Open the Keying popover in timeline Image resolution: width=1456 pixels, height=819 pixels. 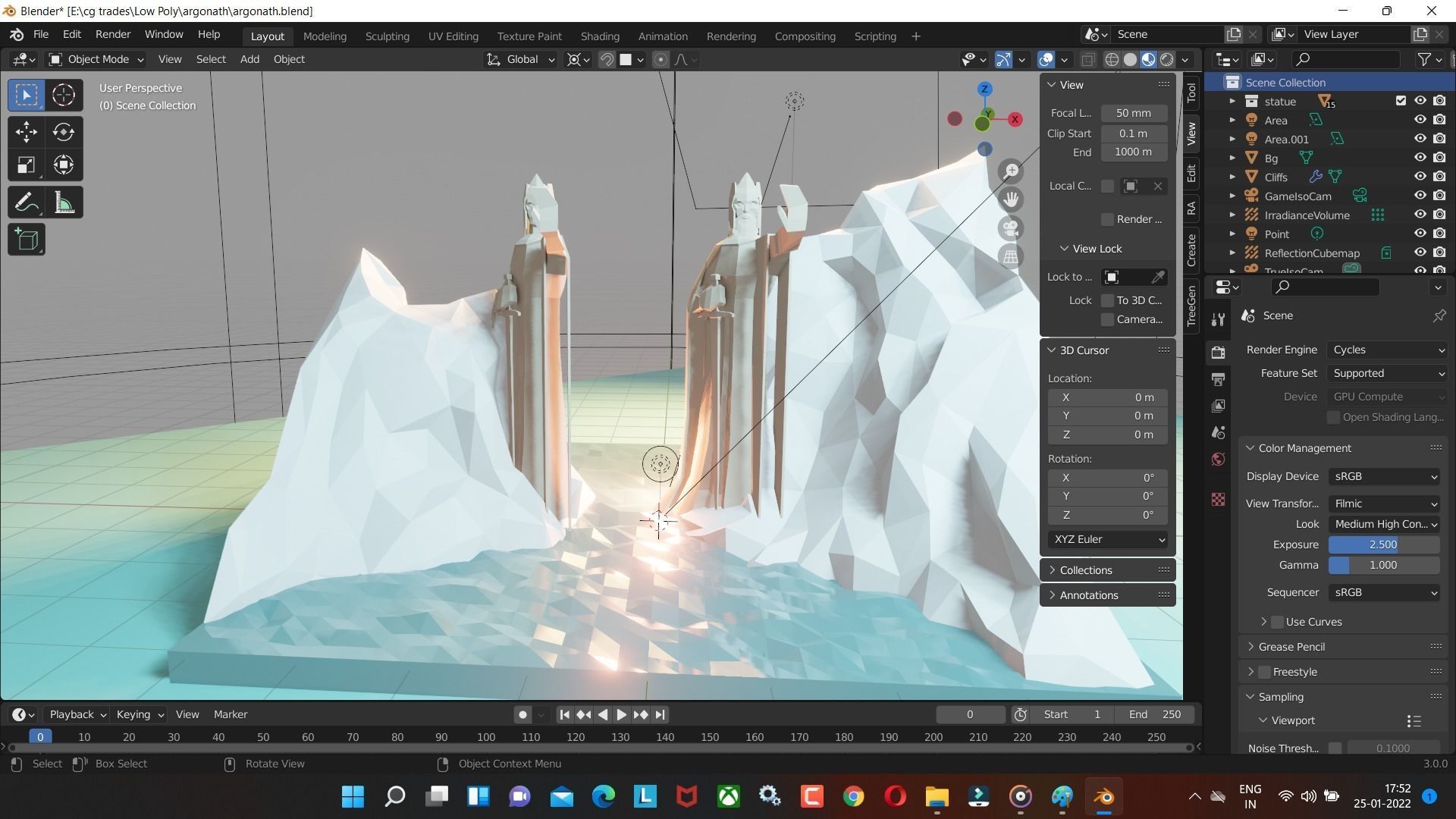(x=140, y=714)
